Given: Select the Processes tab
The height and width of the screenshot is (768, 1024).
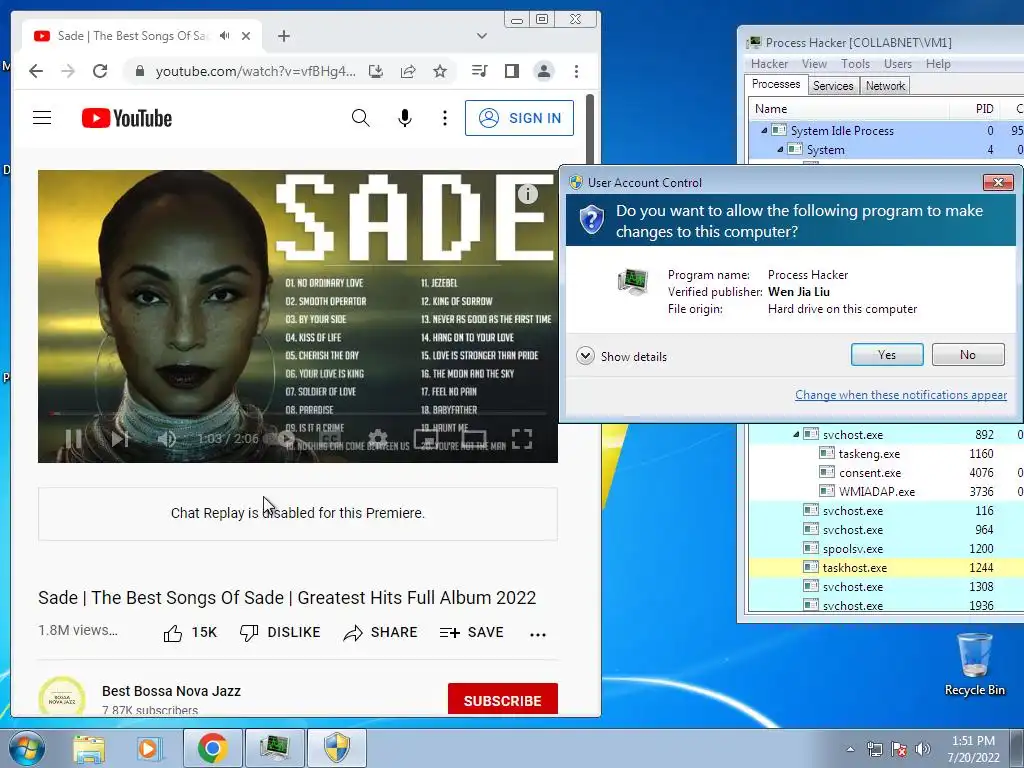Looking at the screenshot, I should (x=776, y=84).
